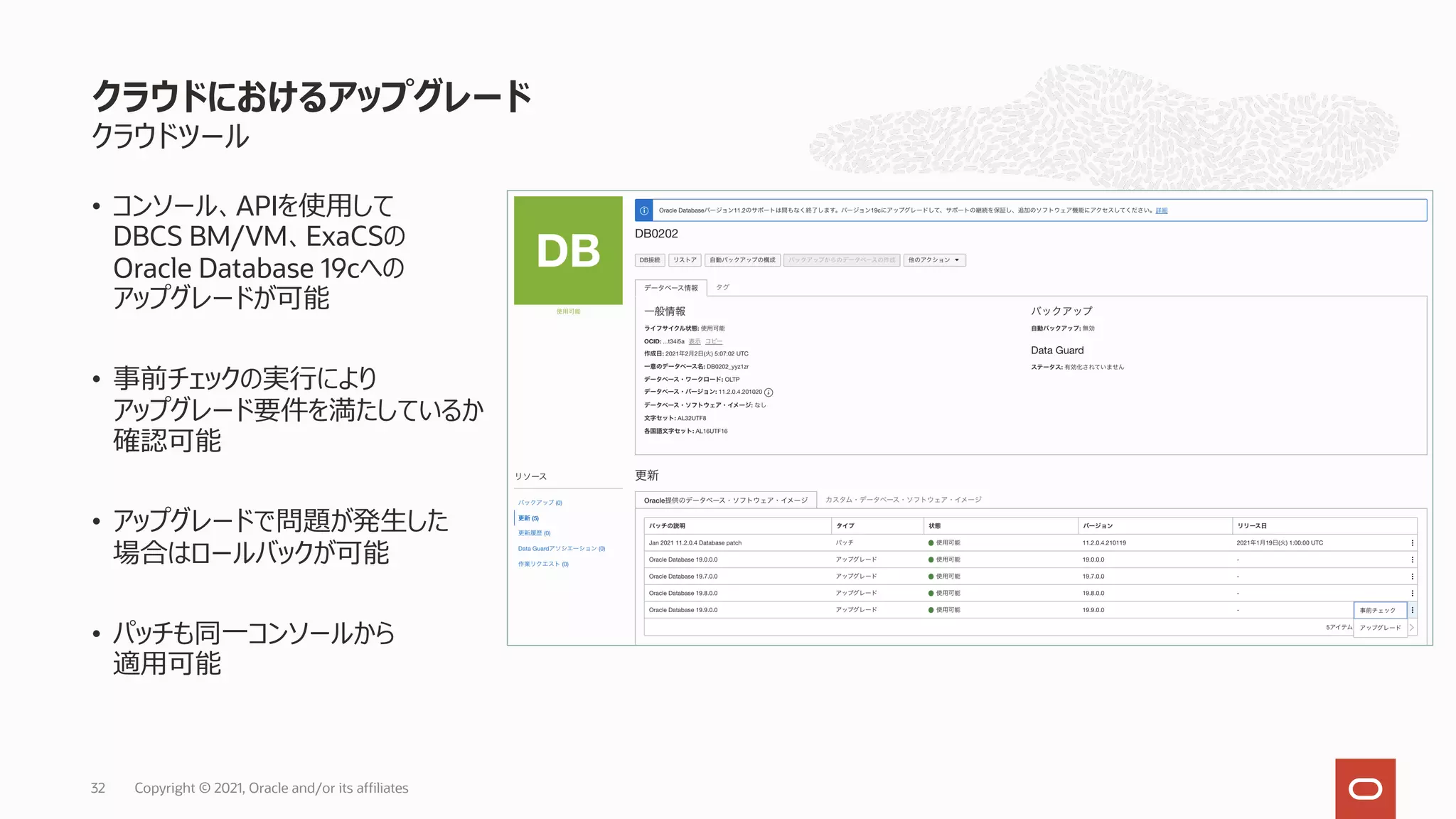Open 更新履歴 (0) in resources list
1456x819 pixels.
(x=534, y=533)
